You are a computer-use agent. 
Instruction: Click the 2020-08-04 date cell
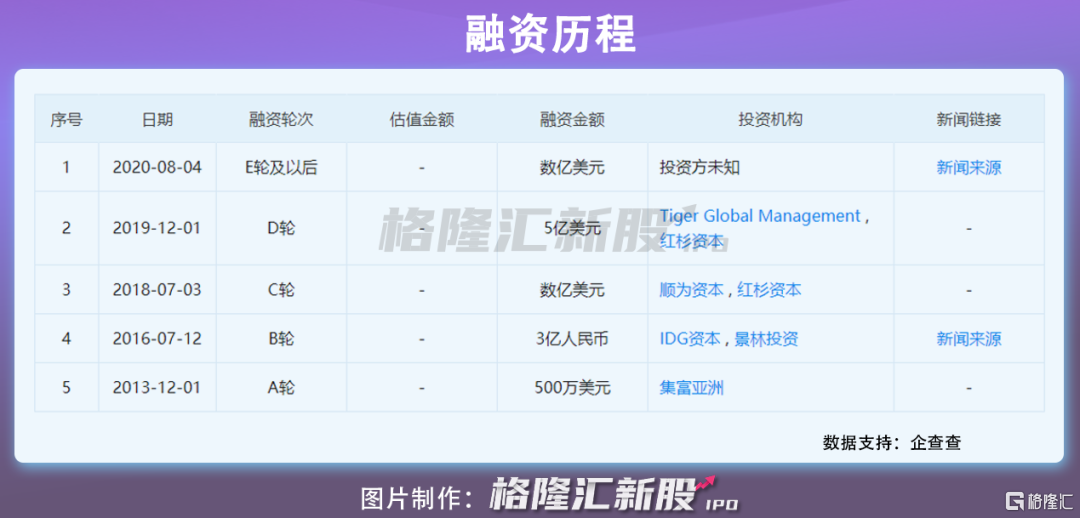coord(157,167)
